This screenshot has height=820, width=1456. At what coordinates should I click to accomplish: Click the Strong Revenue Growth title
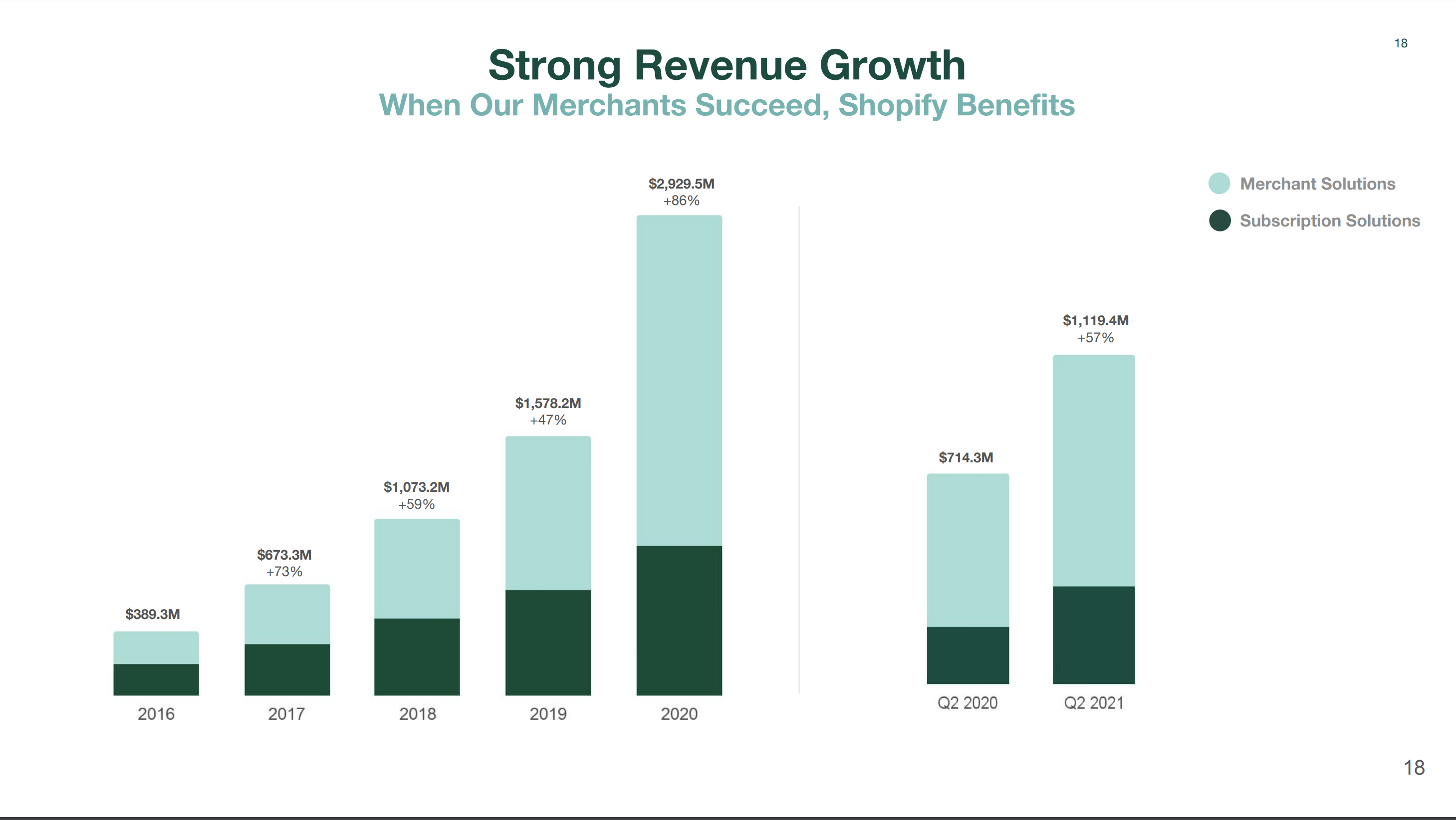(x=727, y=65)
